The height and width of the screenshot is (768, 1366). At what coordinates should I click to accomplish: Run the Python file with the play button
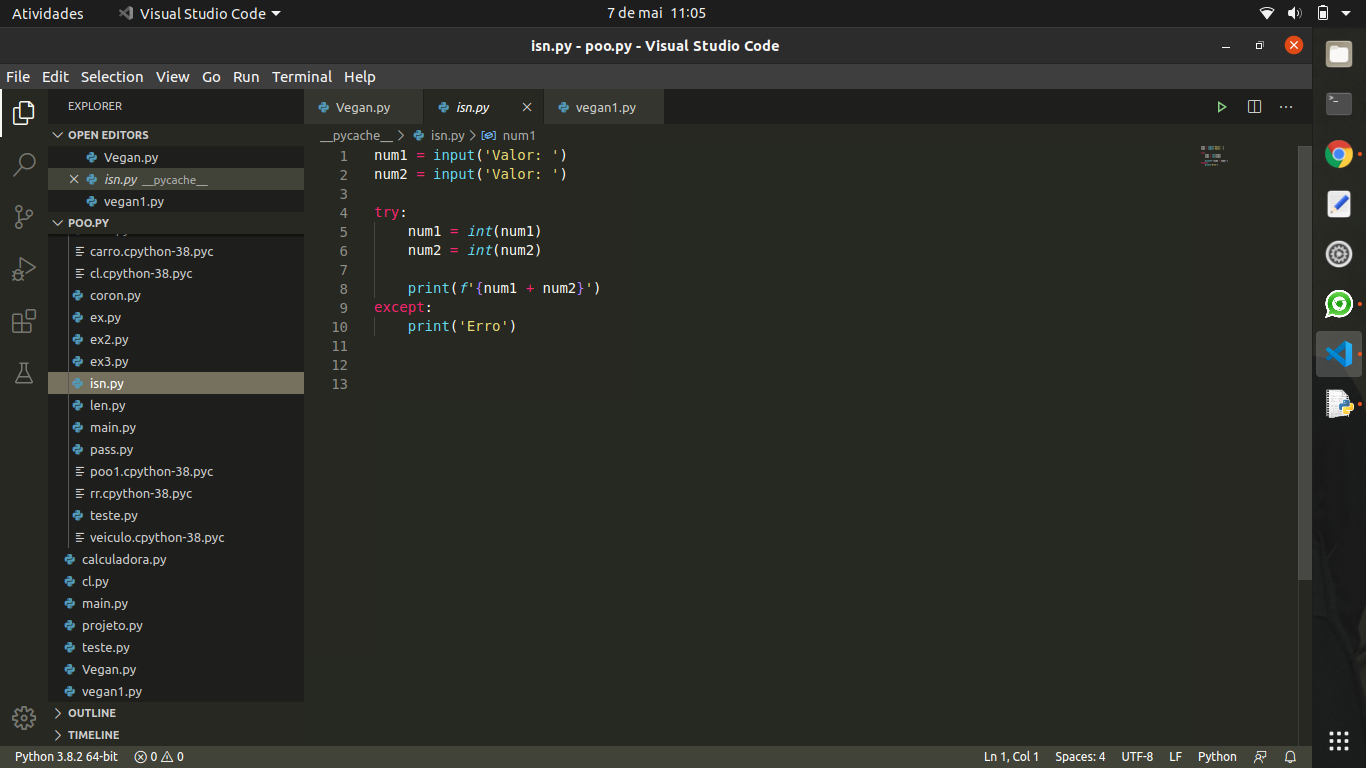pyautogui.click(x=1221, y=106)
